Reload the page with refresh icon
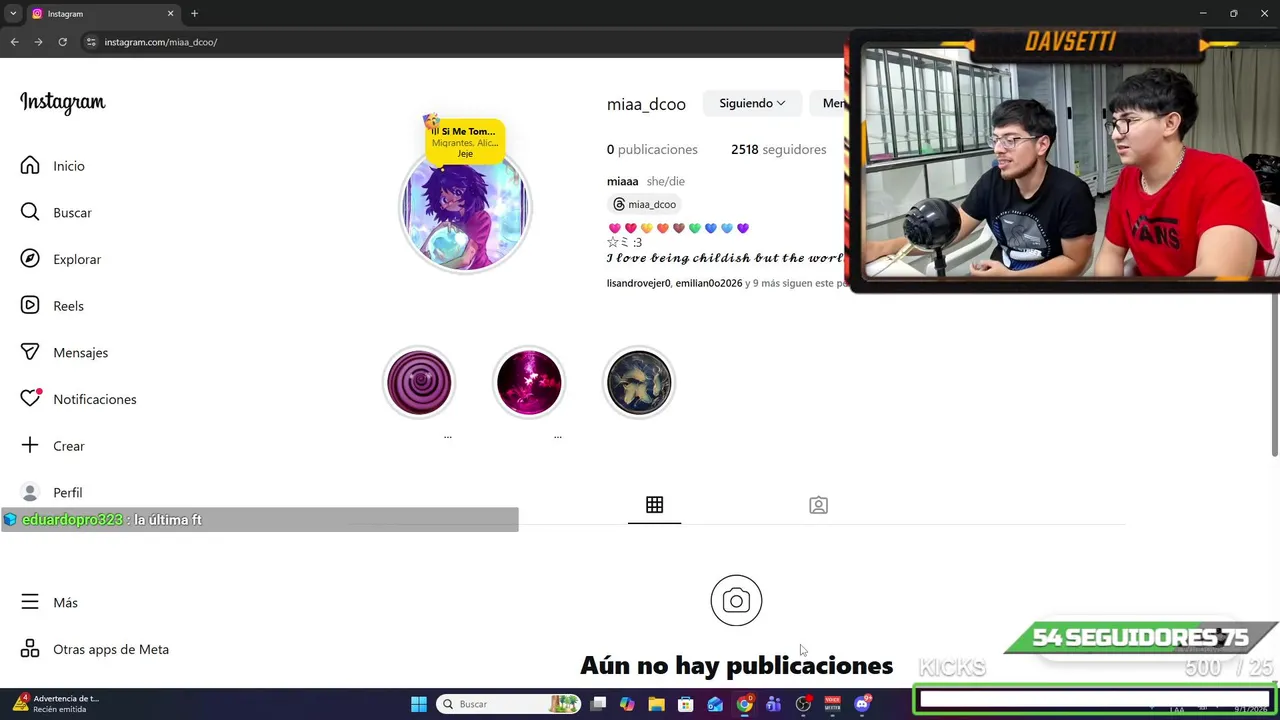1280x720 pixels. (62, 42)
